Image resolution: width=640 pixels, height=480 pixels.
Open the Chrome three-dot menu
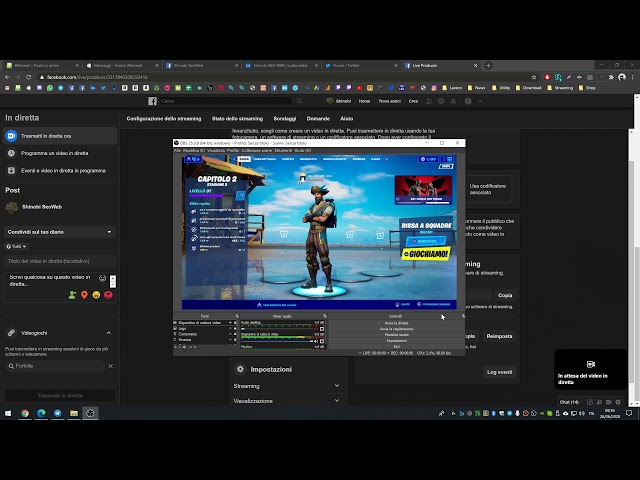point(632,77)
